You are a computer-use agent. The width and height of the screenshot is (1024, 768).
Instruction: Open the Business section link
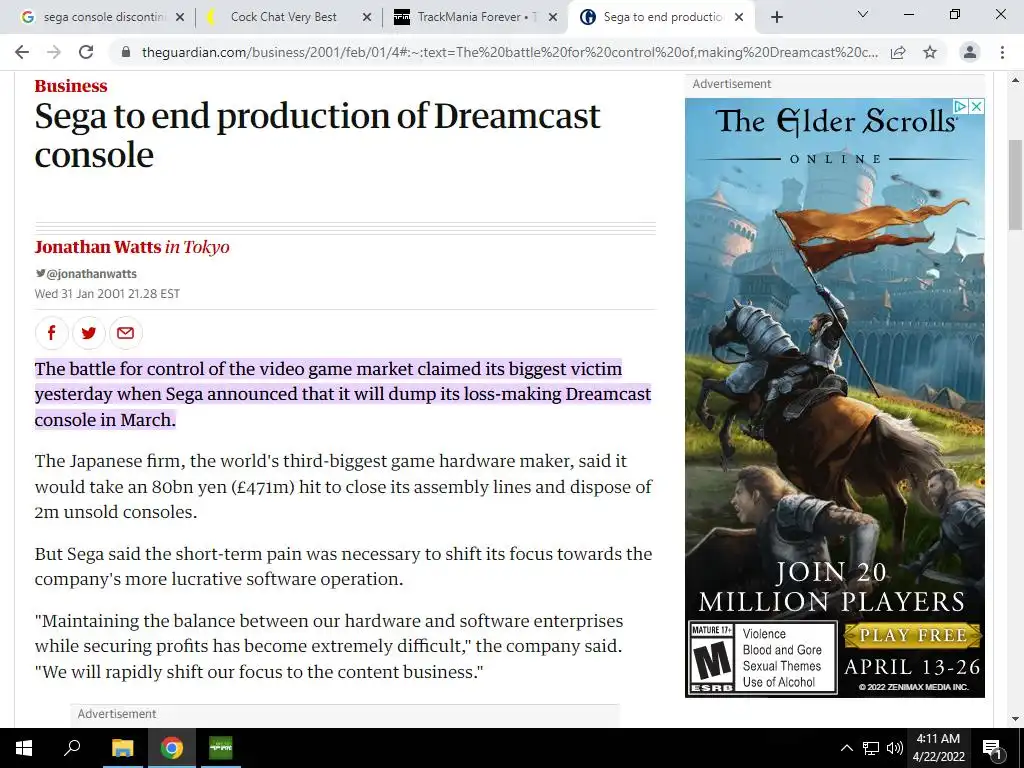[x=71, y=86]
